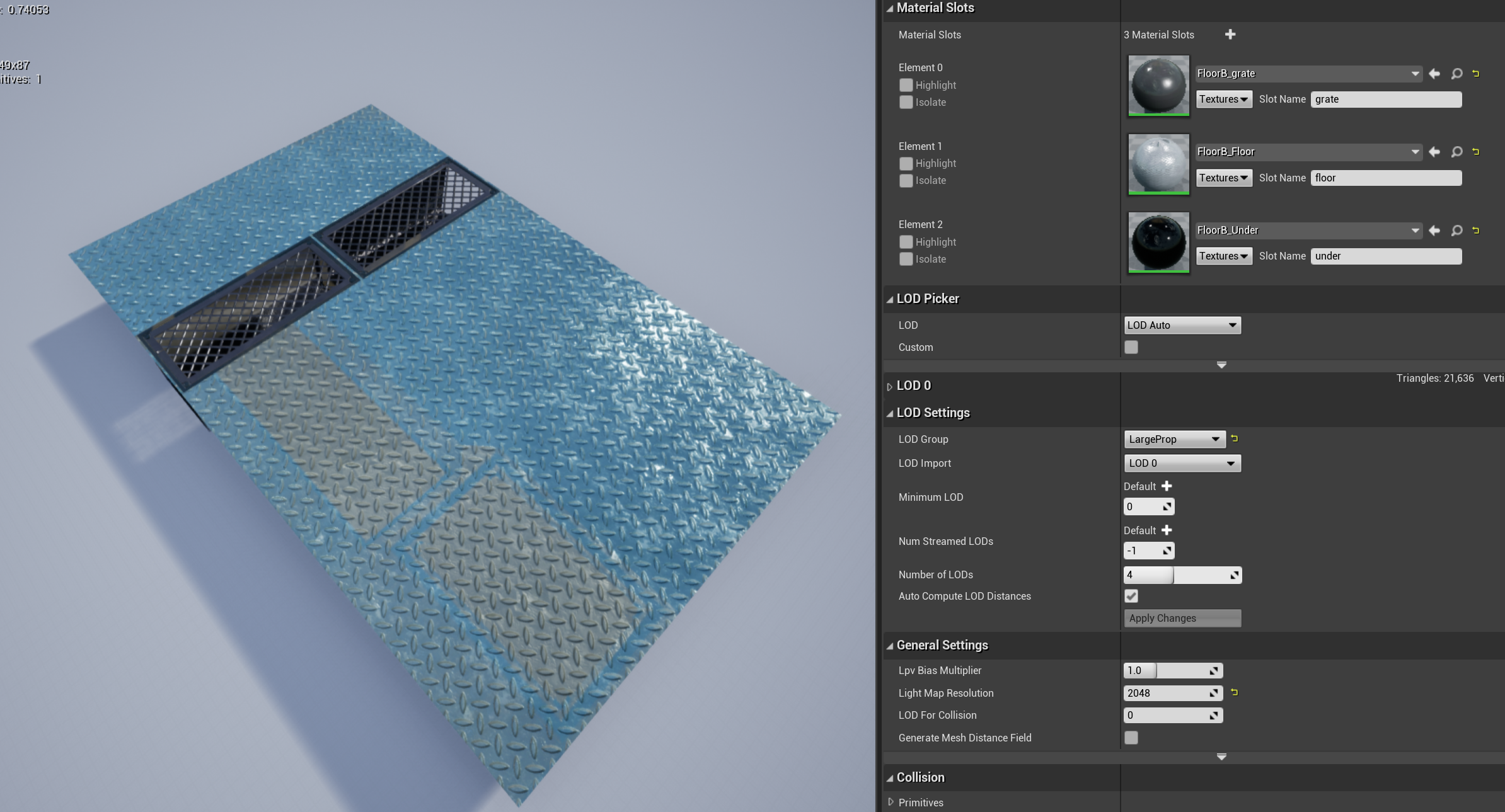Image resolution: width=1505 pixels, height=812 pixels.
Task: Use selected asset arrow for FloorB_Floor
Action: pyautogui.click(x=1434, y=152)
